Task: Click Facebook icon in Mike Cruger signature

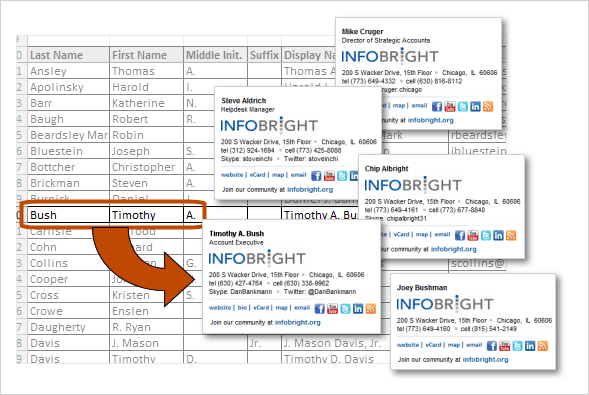Action: [x=437, y=107]
